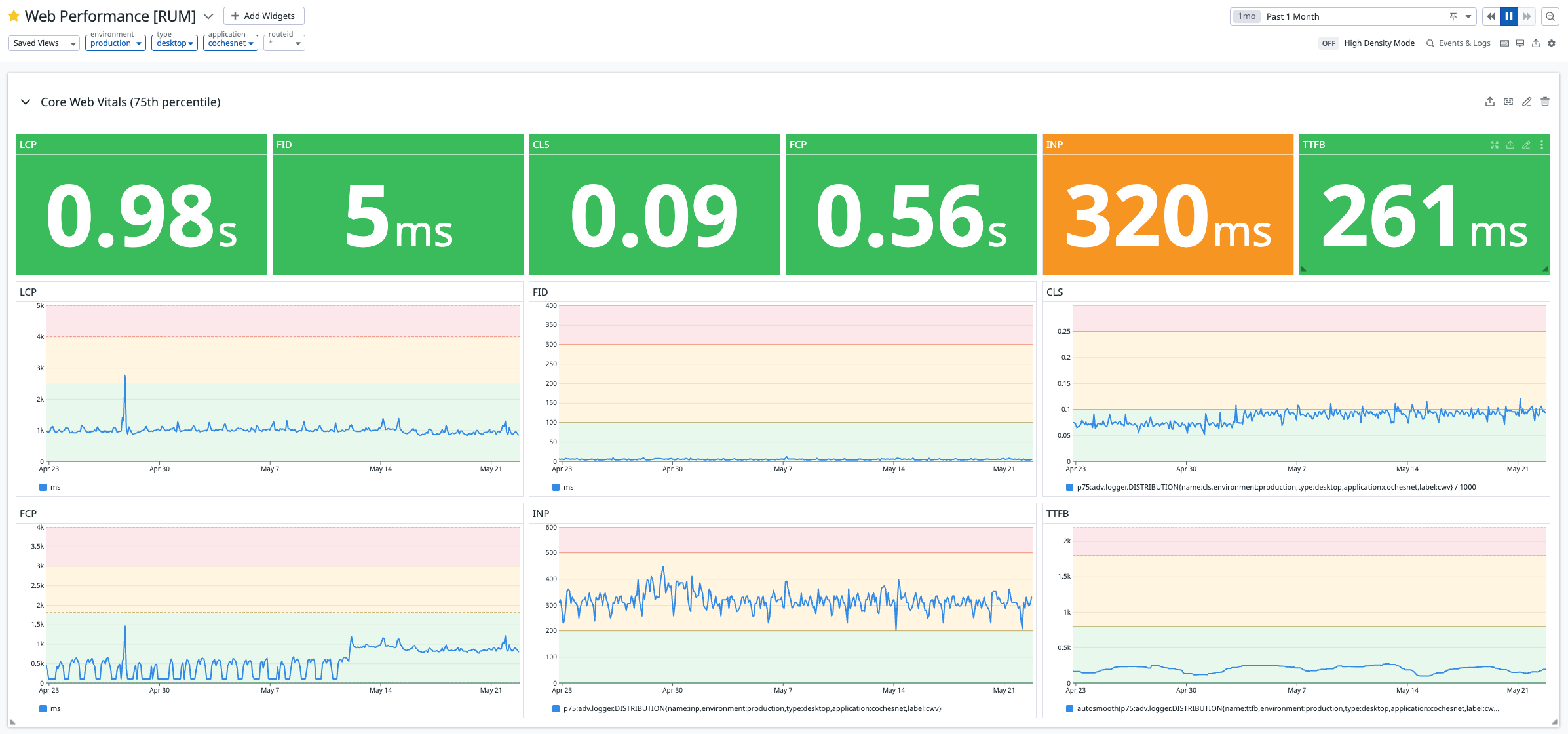Collapse the Core Web Vitals group
Viewport: 1568px width, 734px height.
click(26, 102)
